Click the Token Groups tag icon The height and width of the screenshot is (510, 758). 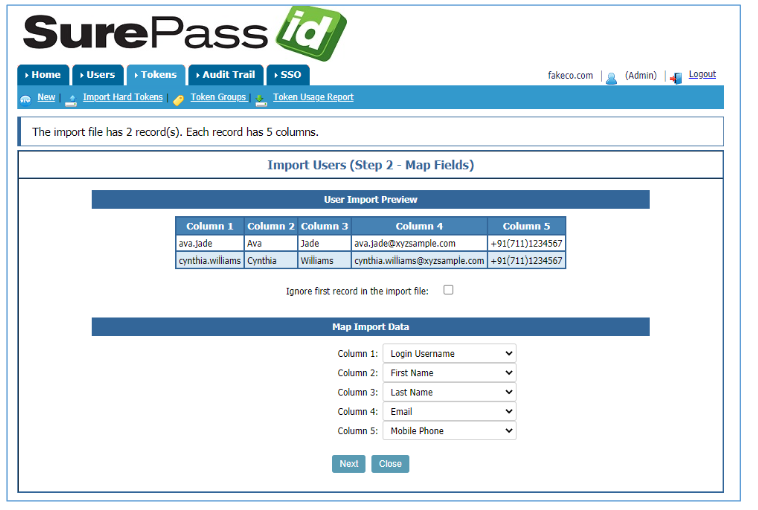178,100
